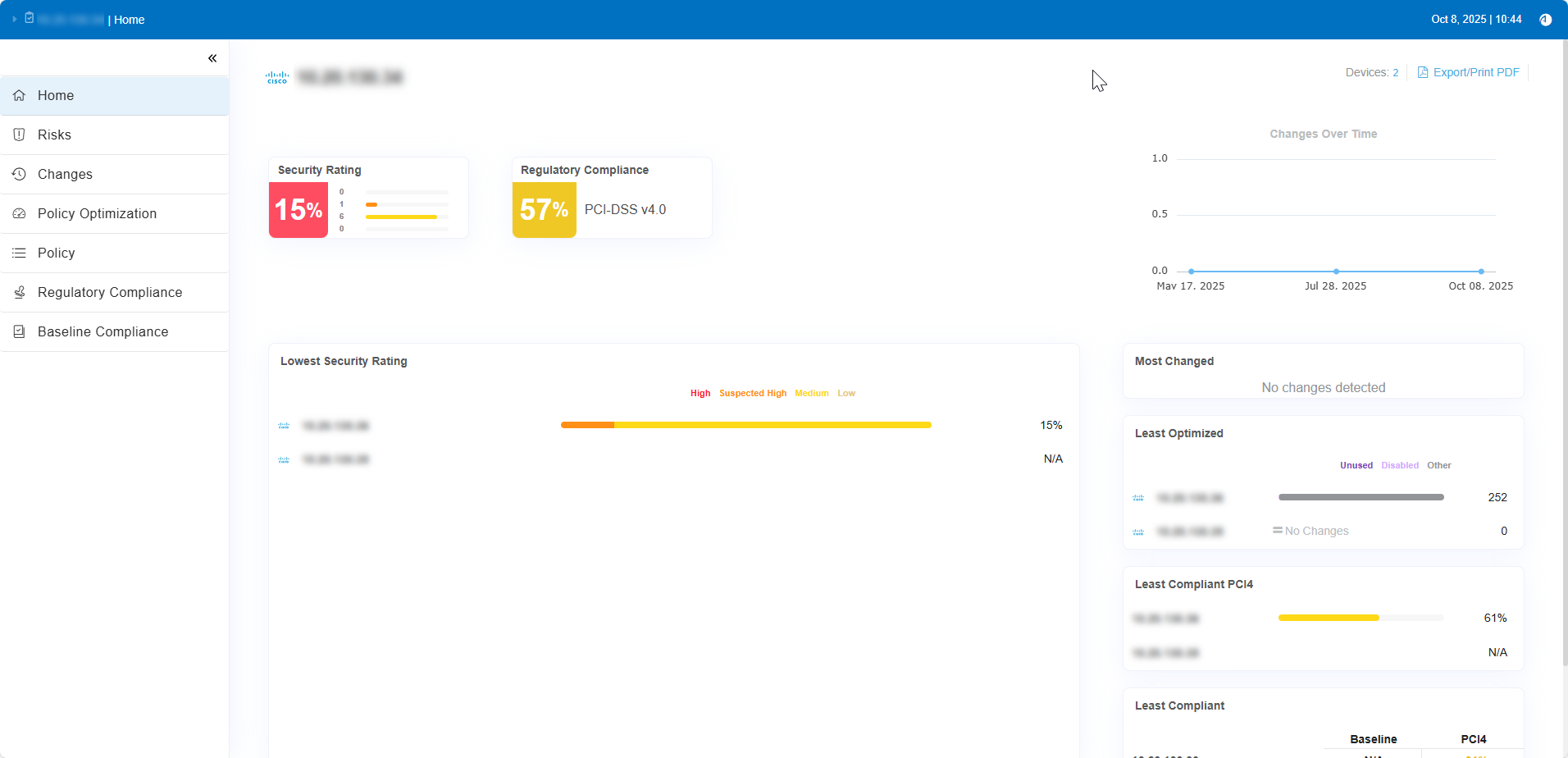Click the 61% PCI4 compliance bar
This screenshot has height=758, width=1568.
(x=1329, y=618)
